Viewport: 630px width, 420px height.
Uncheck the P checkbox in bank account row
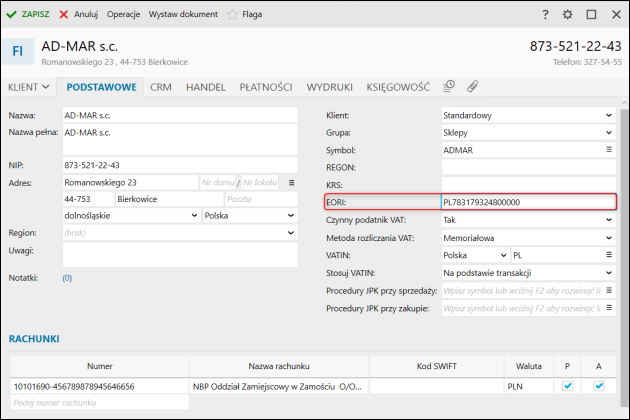567,385
